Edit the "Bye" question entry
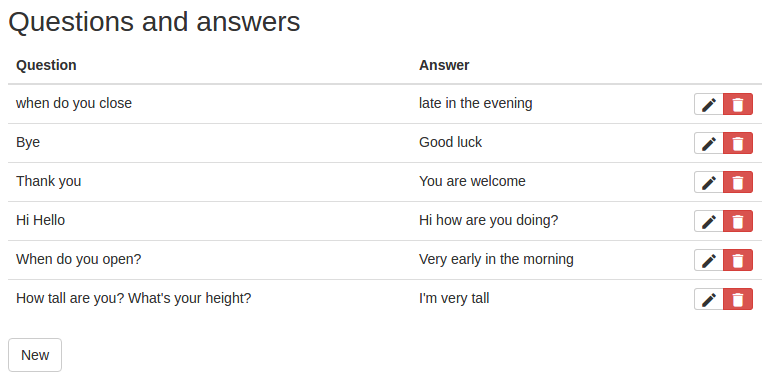Screen dimensions: 771x390 pyautogui.click(x=709, y=143)
